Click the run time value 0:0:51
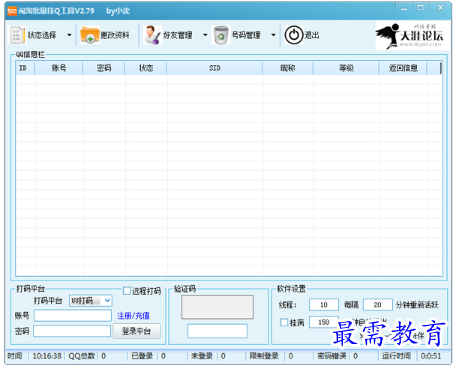 coord(431,356)
